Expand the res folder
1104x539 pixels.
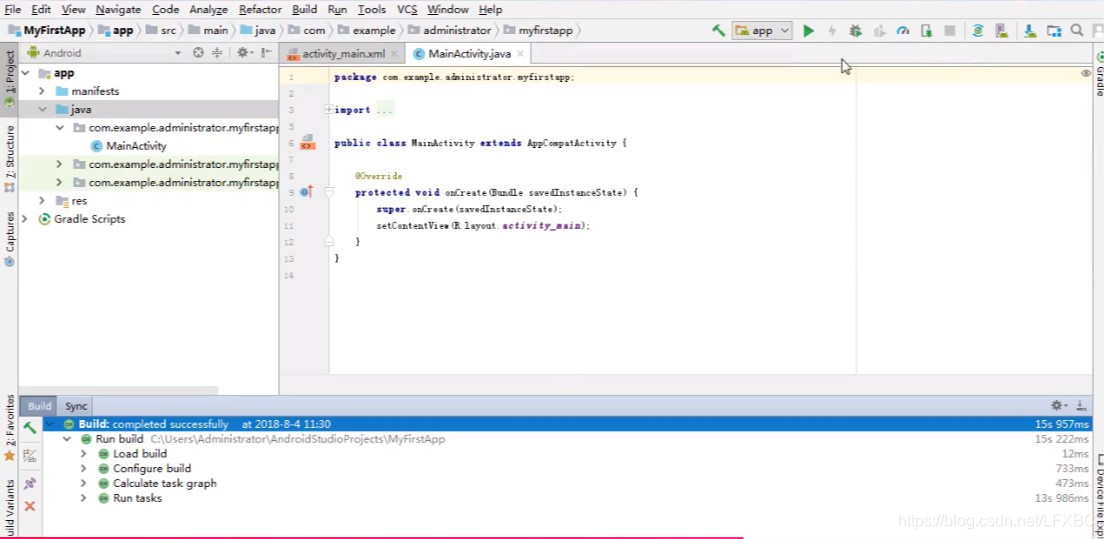[x=42, y=201]
